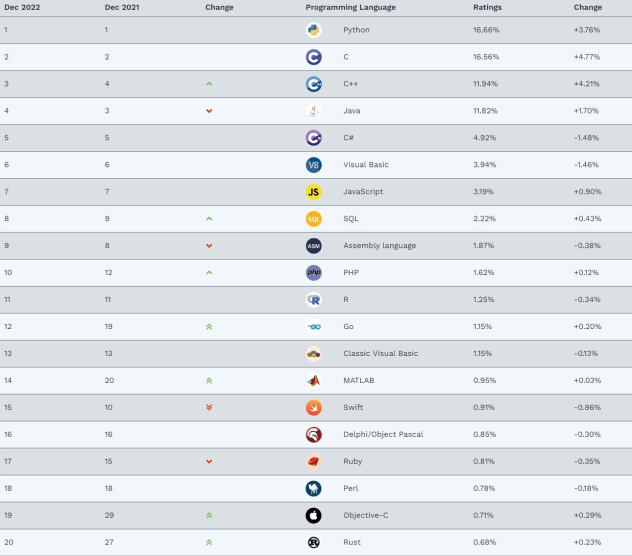Click the Delphi/Object Pascal language name

coord(380,434)
